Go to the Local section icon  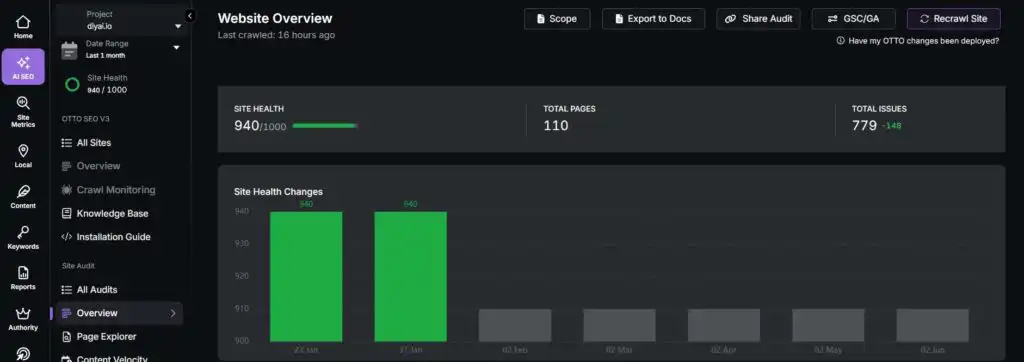[x=23, y=156]
